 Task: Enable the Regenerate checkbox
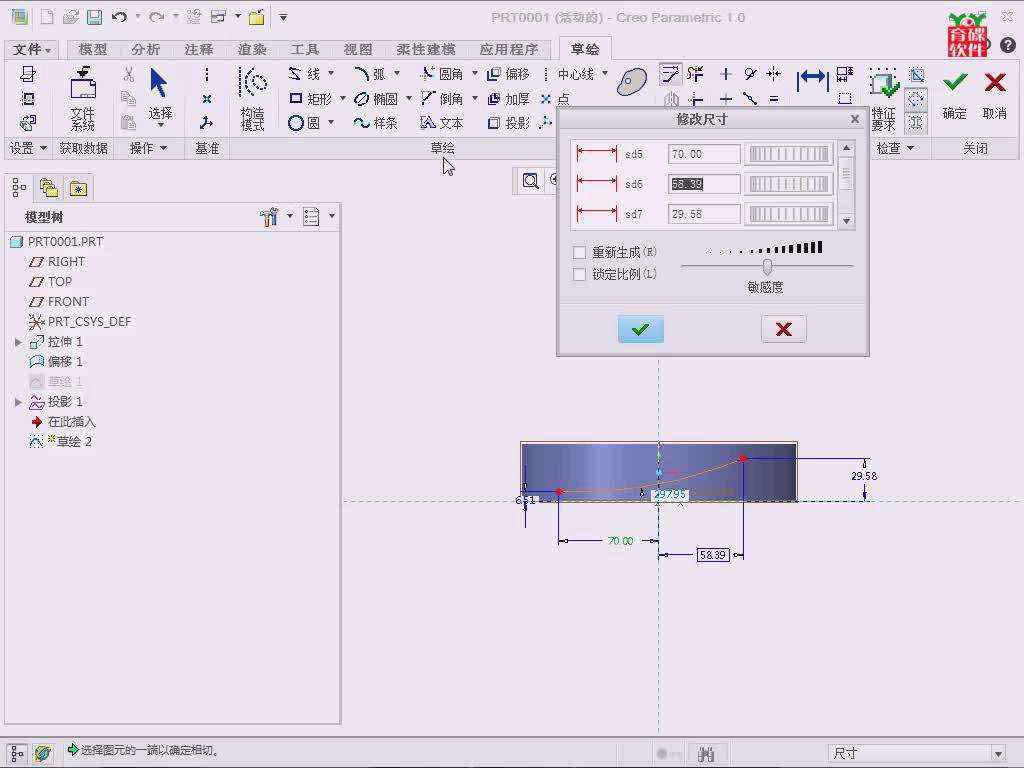point(579,252)
